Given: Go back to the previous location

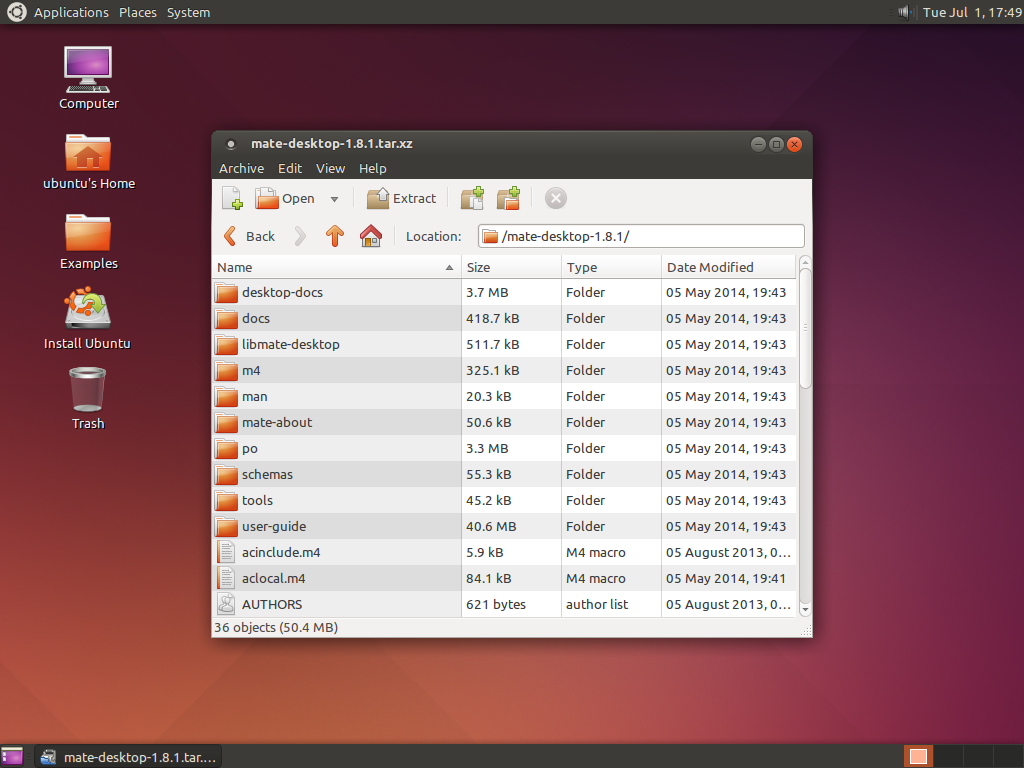Looking at the screenshot, I should (248, 236).
